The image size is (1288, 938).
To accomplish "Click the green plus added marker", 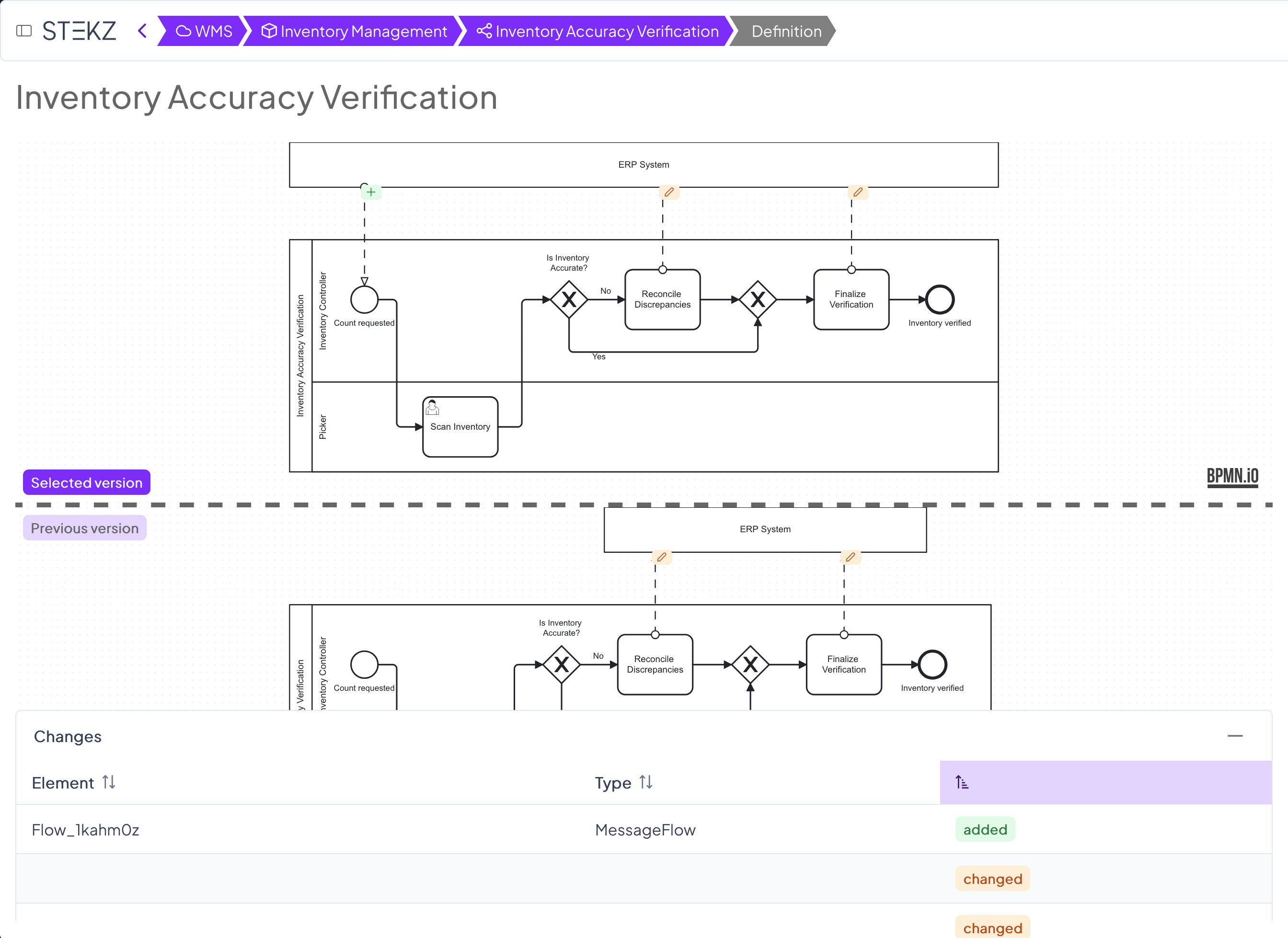I will click(371, 193).
